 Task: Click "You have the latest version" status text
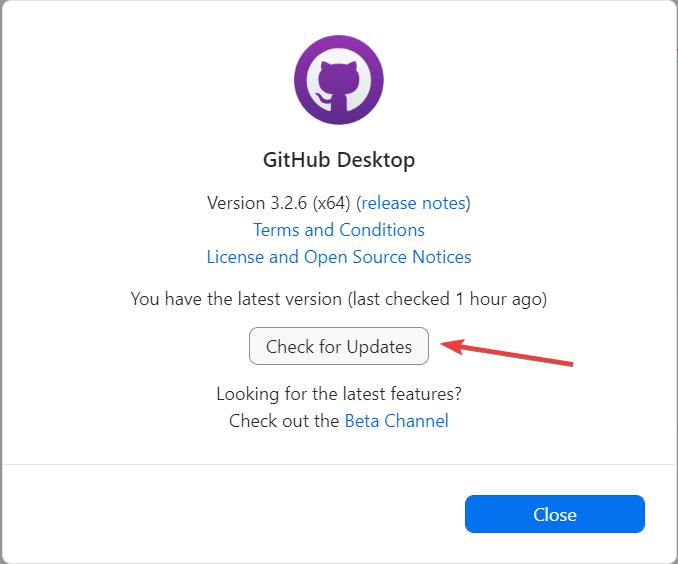click(236, 299)
